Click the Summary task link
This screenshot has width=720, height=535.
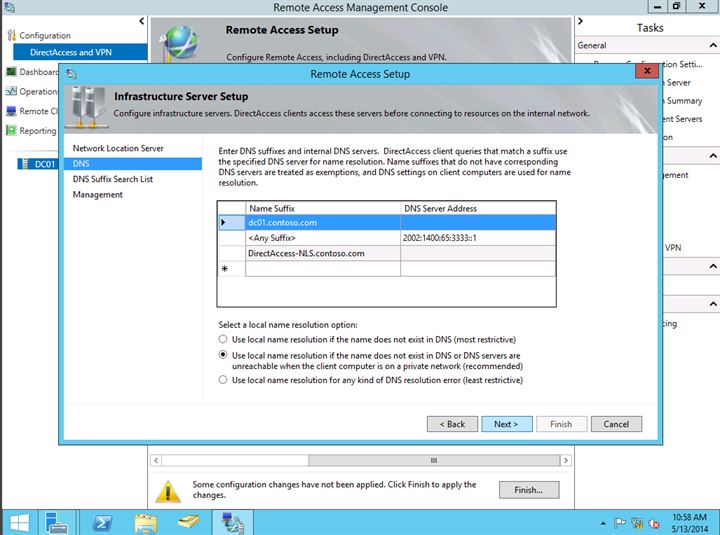[x=684, y=101]
